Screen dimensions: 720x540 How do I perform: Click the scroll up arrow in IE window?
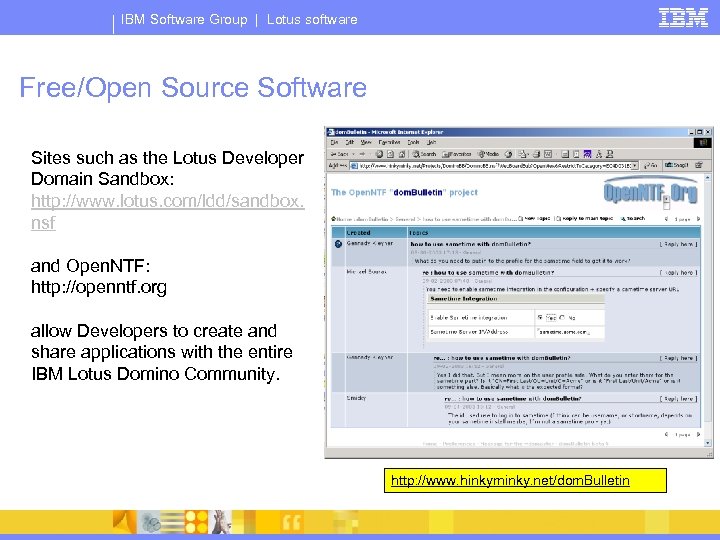tap(708, 177)
